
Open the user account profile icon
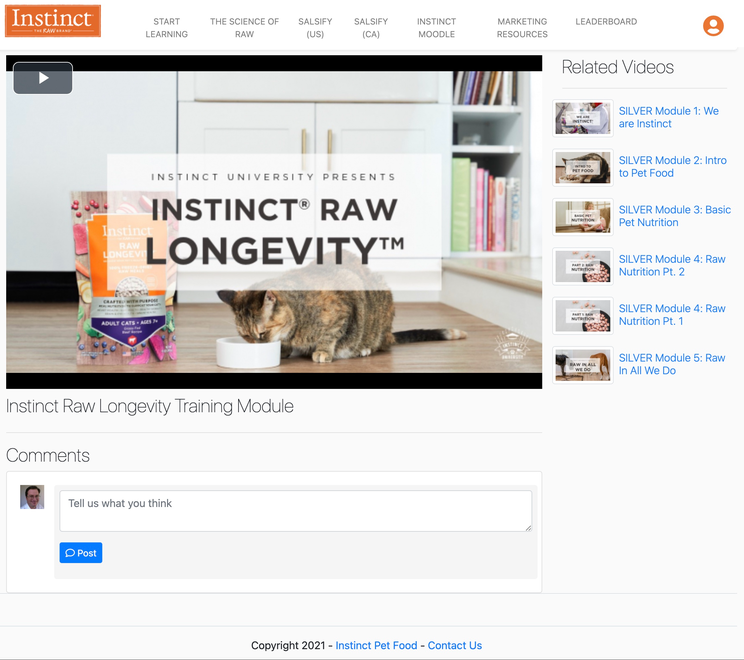click(x=713, y=26)
